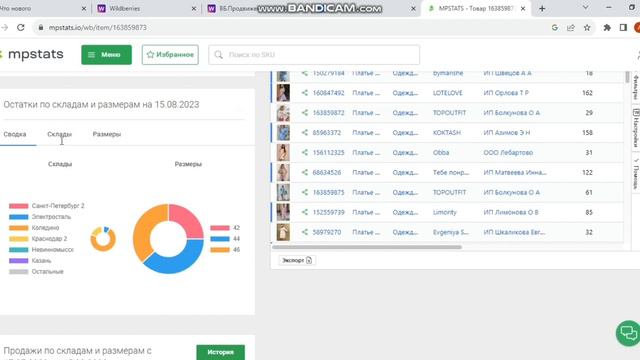Switch to the Сводка tab

tap(15, 134)
